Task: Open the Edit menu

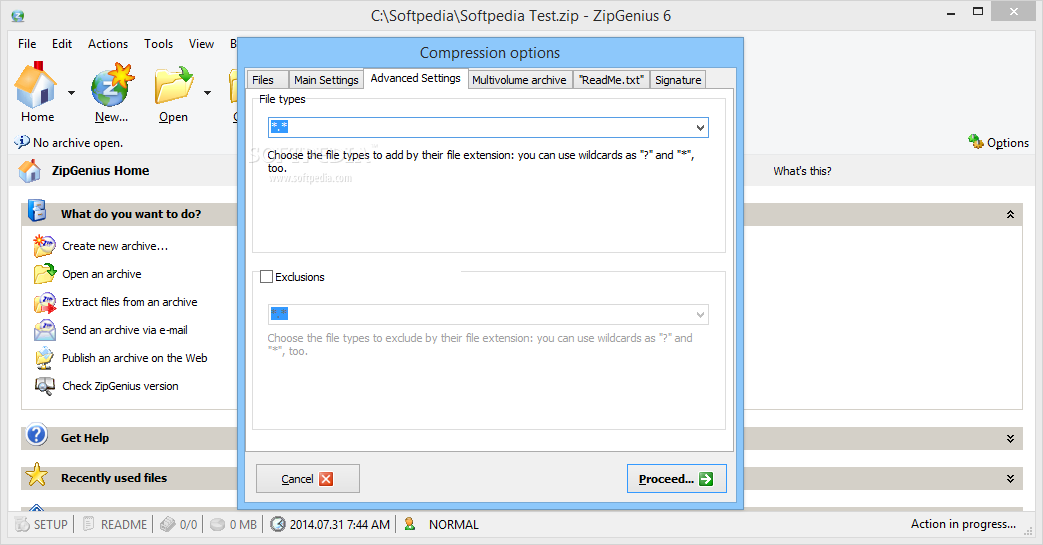Action: click(62, 44)
